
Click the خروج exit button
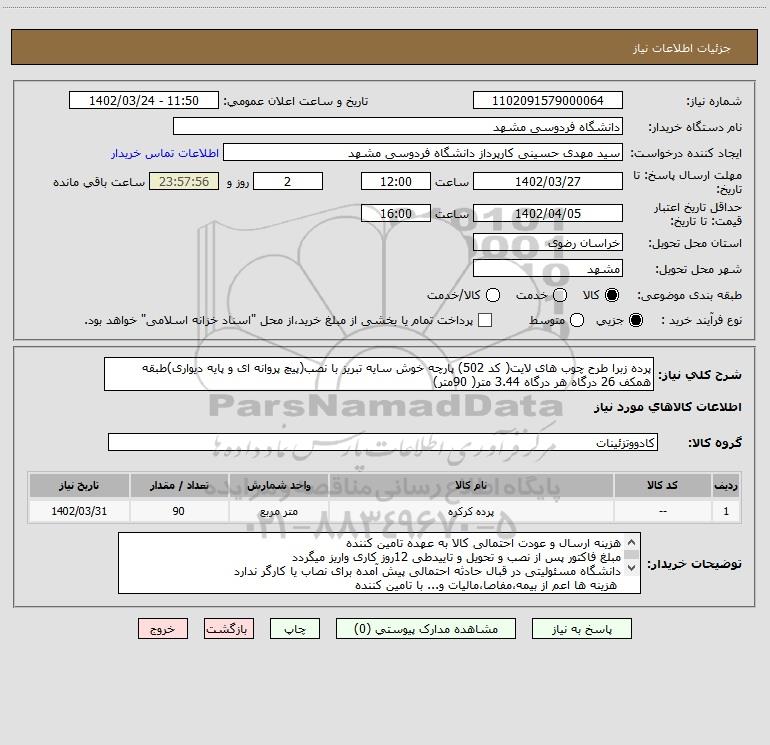(x=163, y=629)
